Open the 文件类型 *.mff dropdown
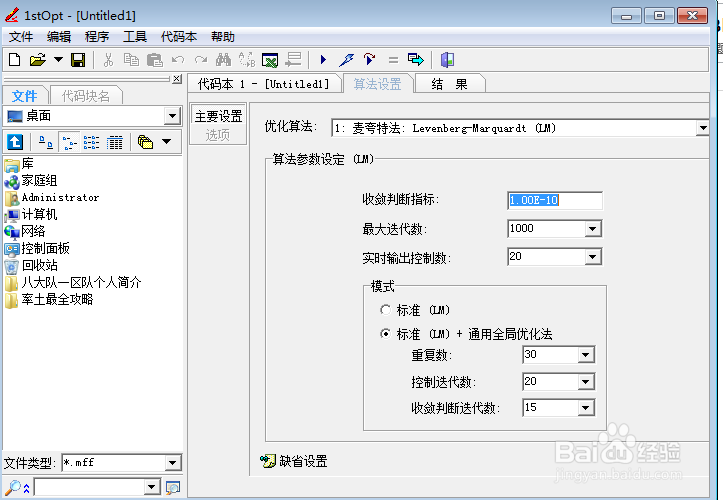723x500 pixels. click(172, 463)
